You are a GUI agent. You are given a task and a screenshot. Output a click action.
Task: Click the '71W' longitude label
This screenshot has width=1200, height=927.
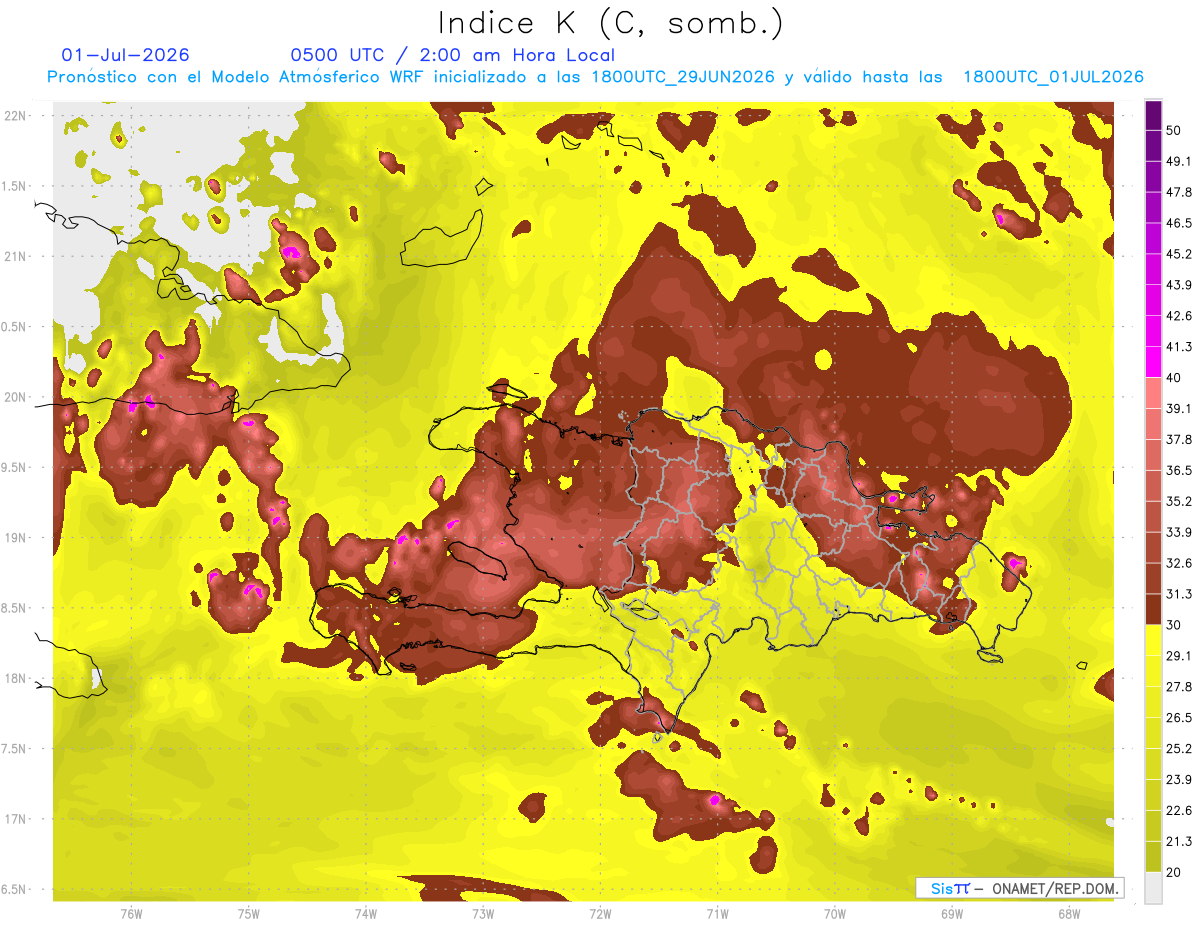717,914
